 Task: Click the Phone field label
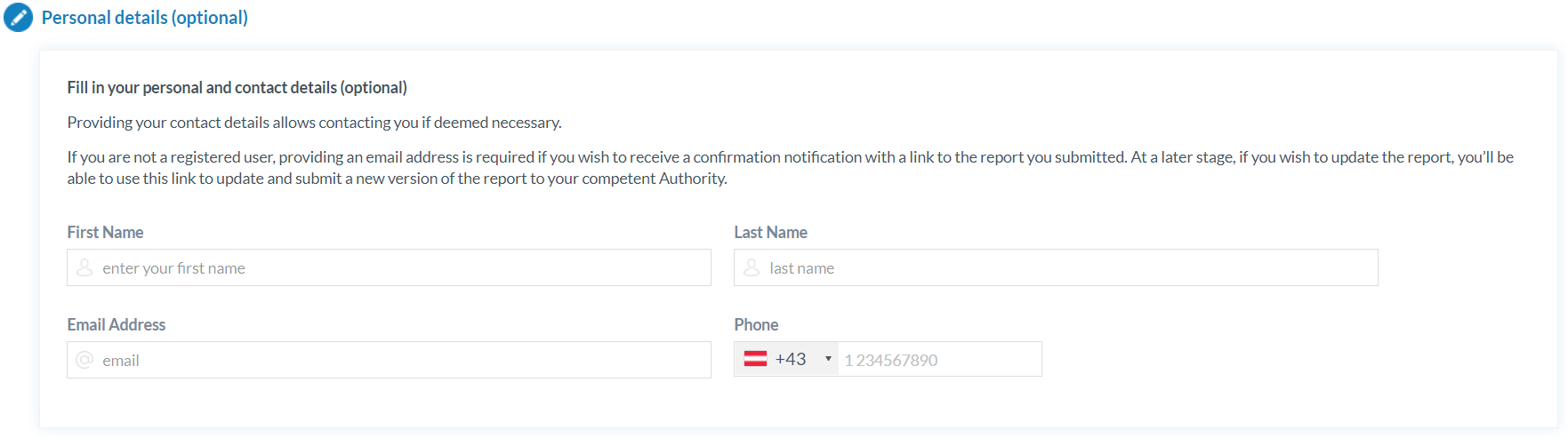pos(756,324)
